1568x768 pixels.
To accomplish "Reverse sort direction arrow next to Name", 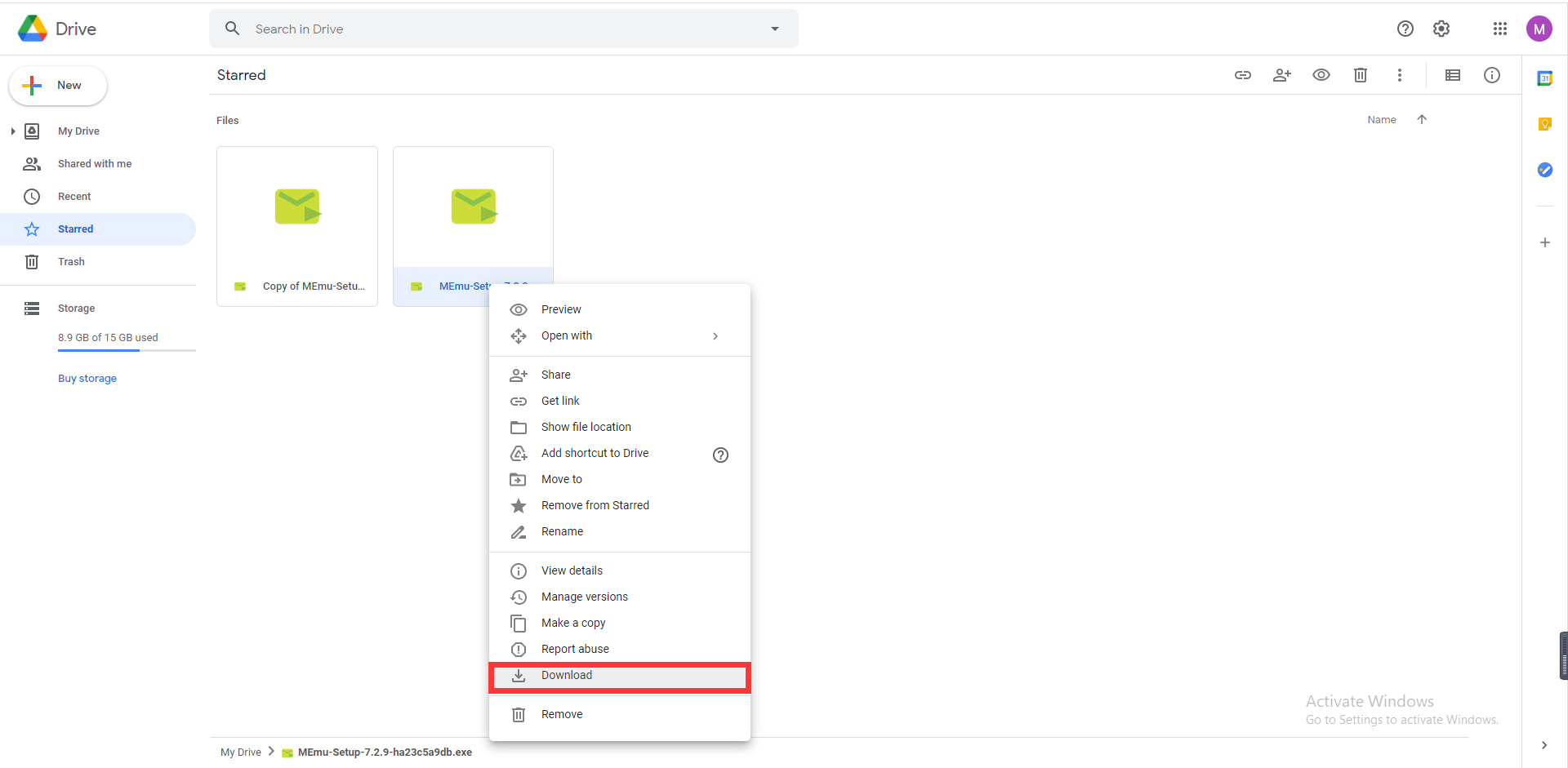I will [x=1422, y=120].
